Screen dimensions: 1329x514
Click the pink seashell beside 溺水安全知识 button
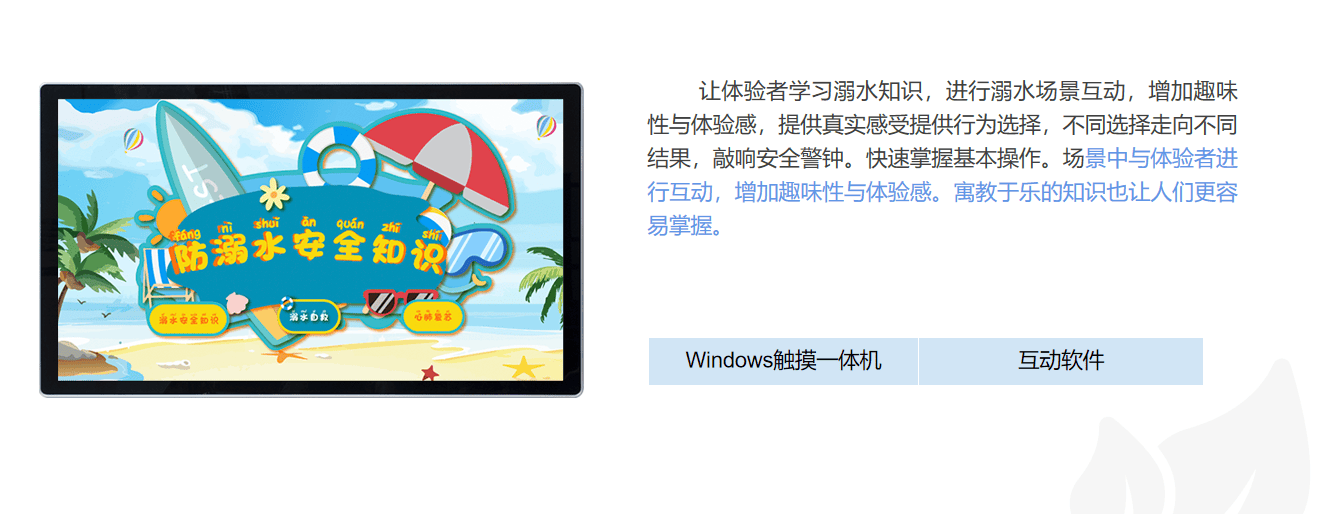coord(236,299)
